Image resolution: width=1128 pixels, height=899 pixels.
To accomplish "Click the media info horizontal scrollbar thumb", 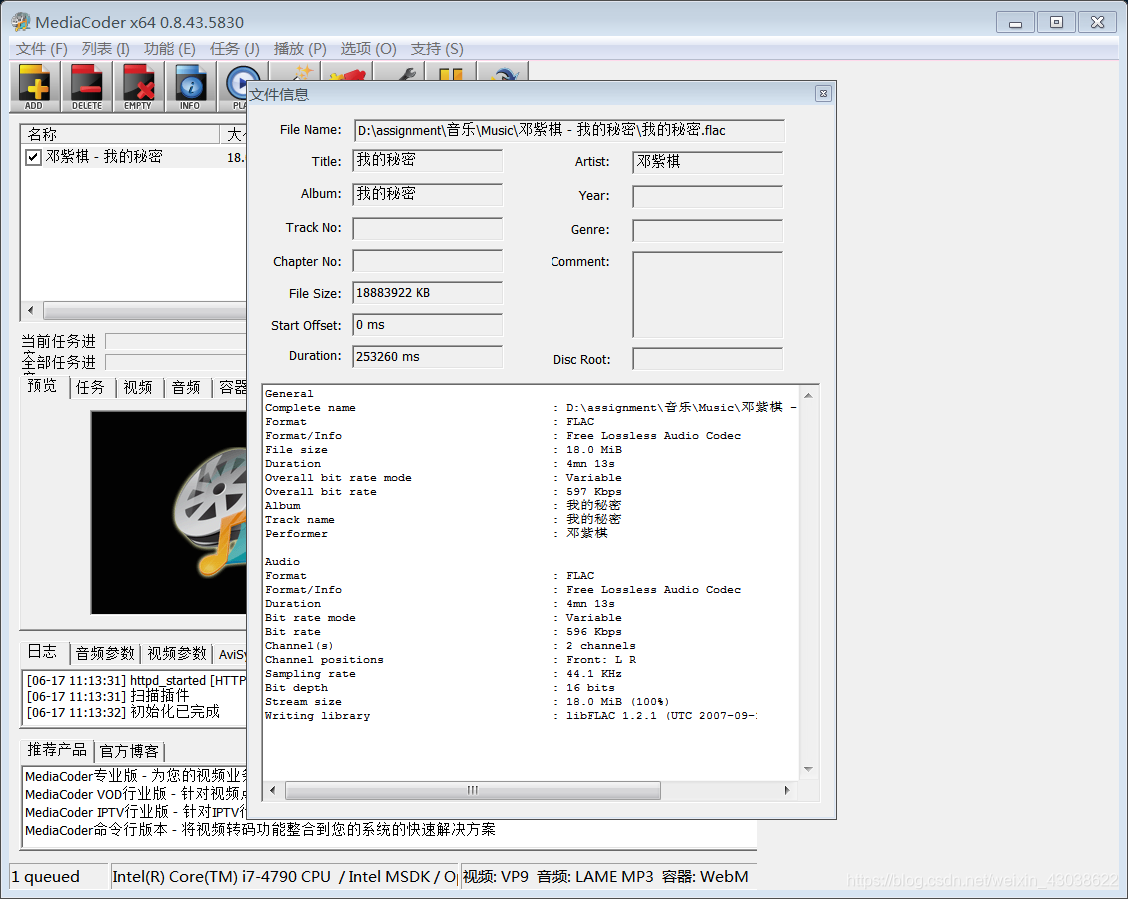I will pos(473,790).
